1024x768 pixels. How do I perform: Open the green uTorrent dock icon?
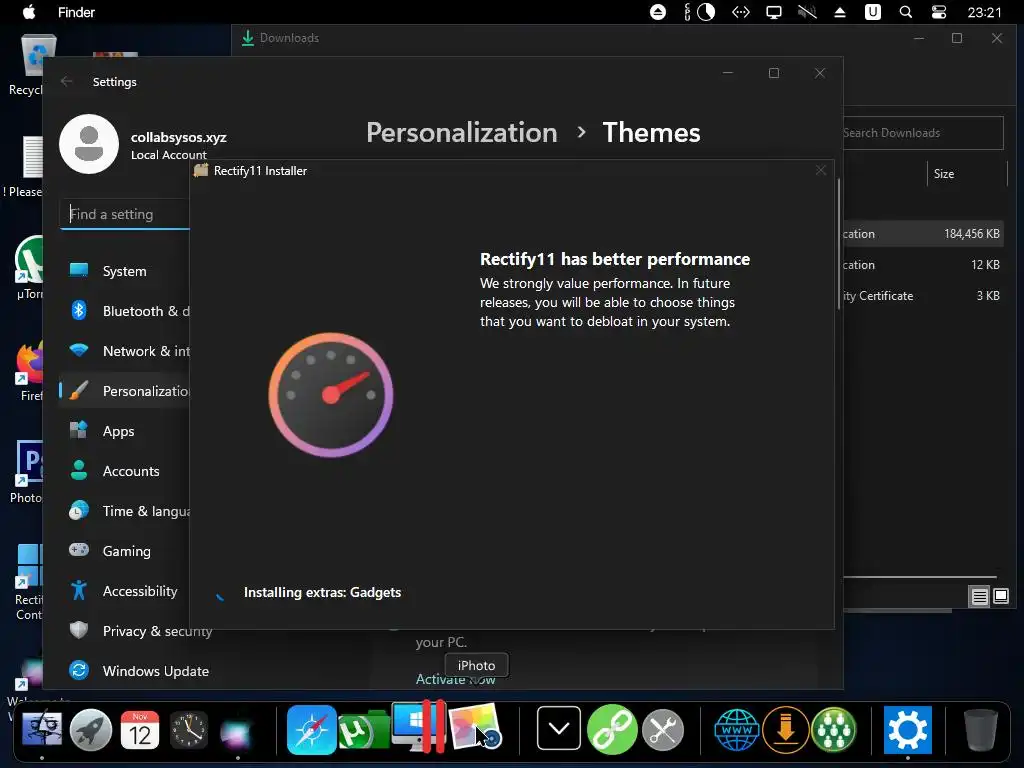click(364, 731)
